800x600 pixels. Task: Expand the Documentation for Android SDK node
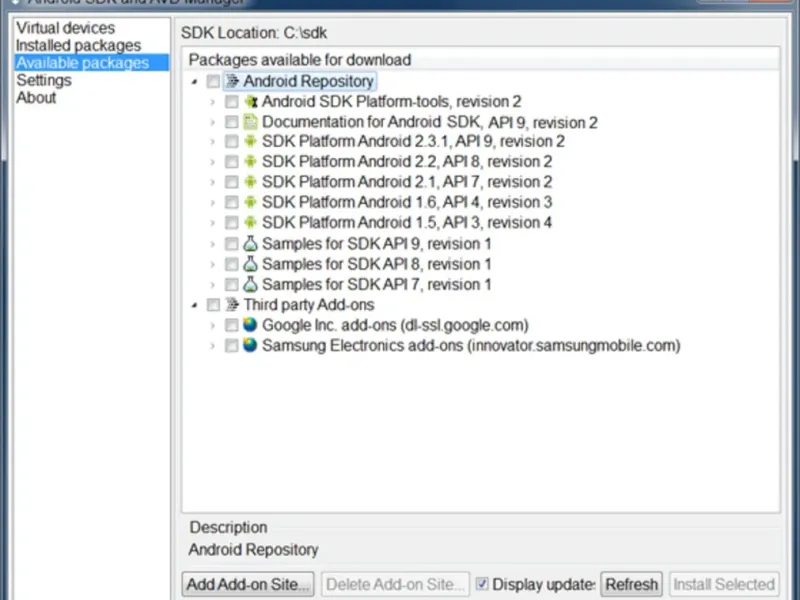(x=213, y=122)
